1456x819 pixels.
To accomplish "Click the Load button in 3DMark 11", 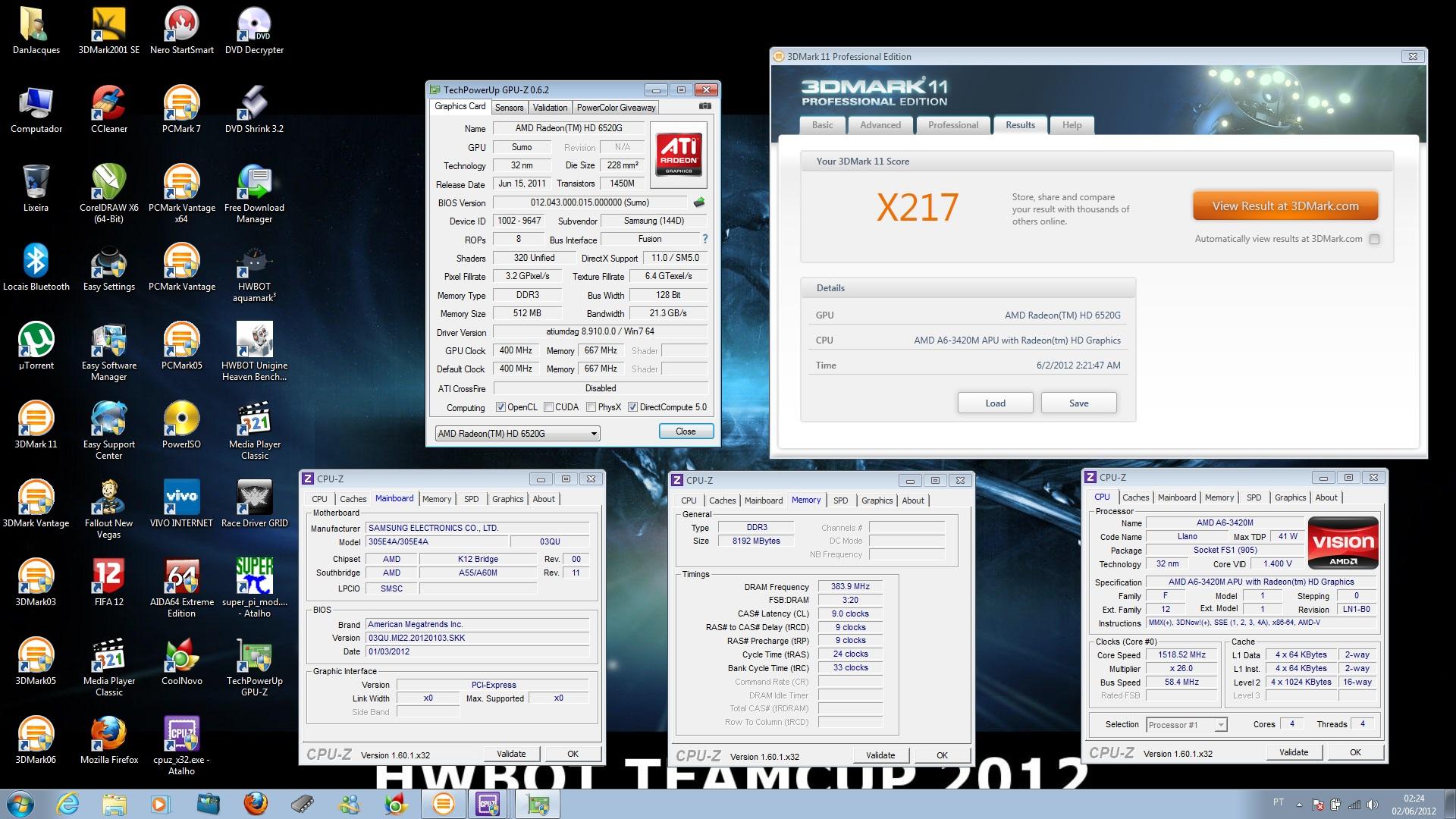I will [x=995, y=403].
